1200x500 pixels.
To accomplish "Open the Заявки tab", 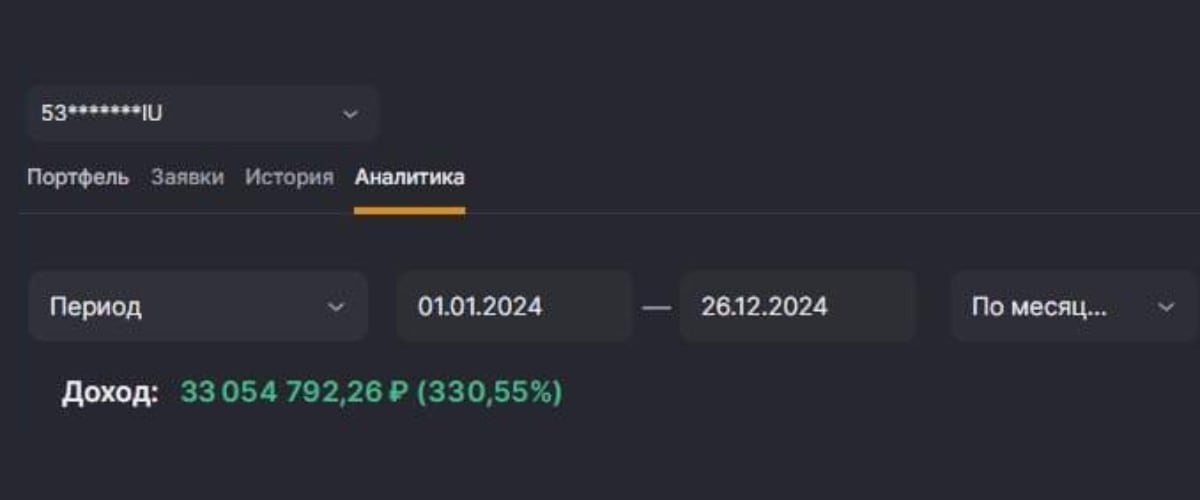I will (x=187, y=177).
